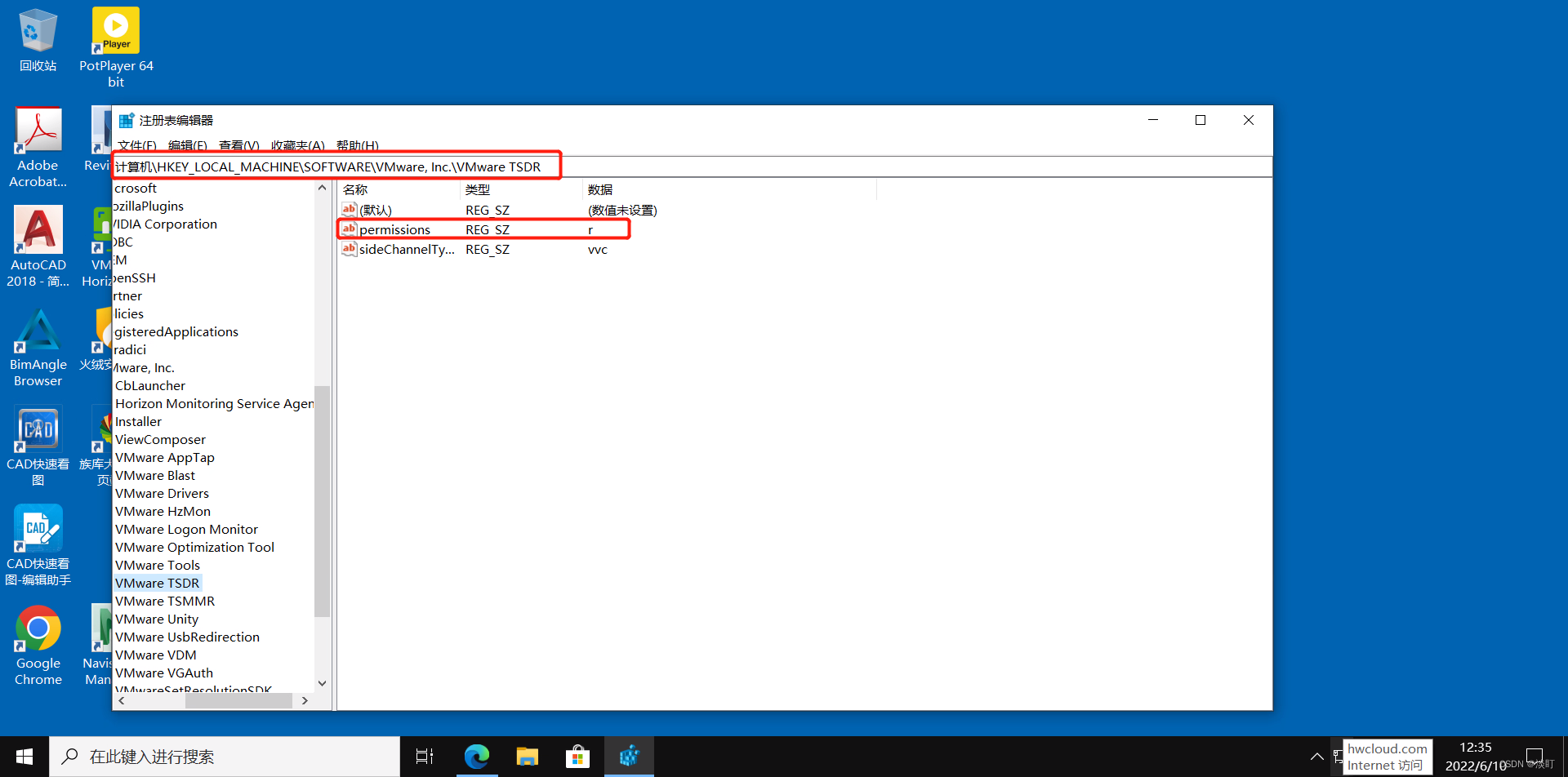Select the VMware TSDR key

(157, 583)
